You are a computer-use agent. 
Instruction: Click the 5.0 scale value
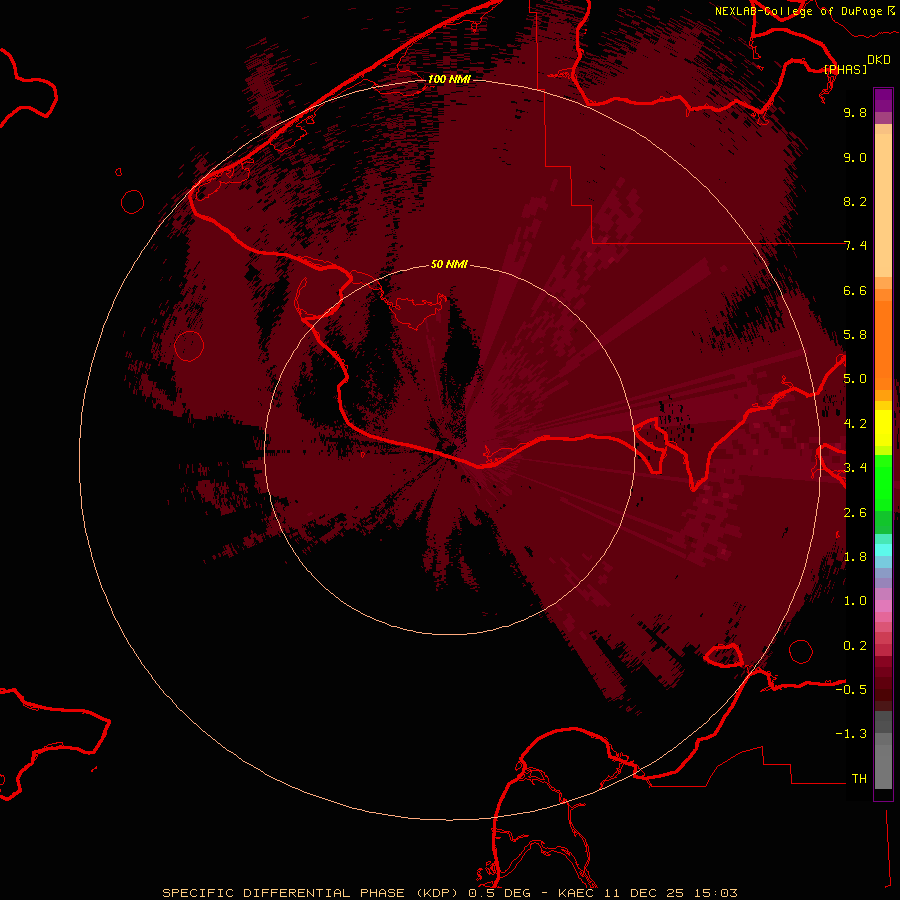855,379
